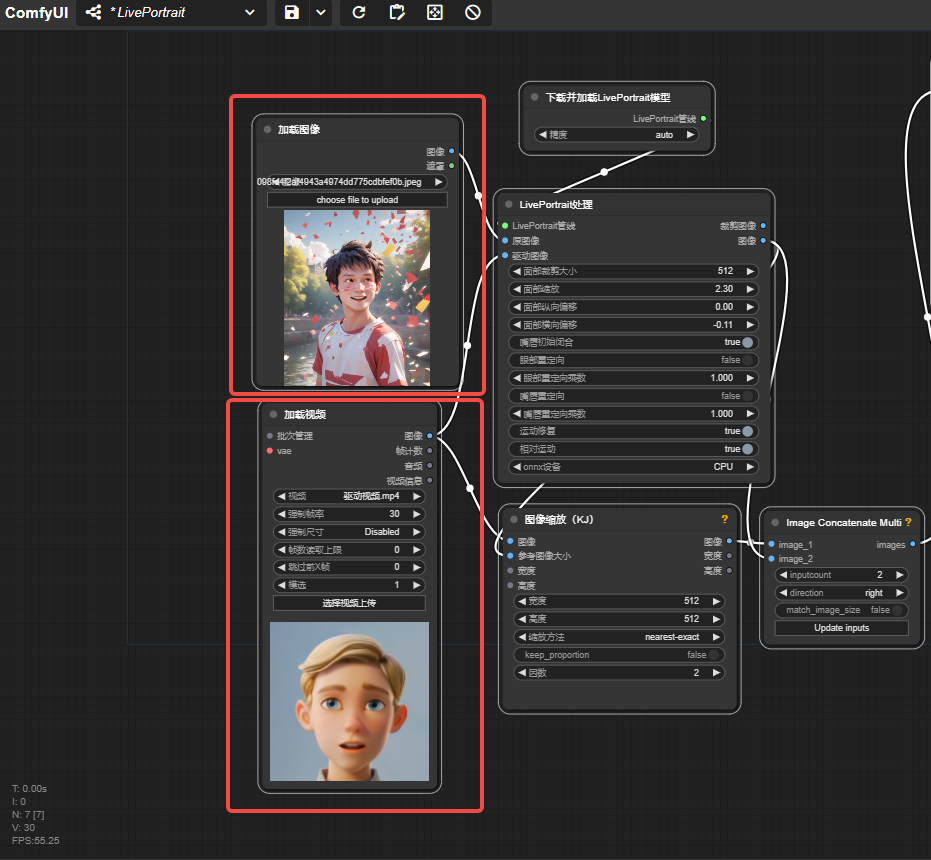Click the boy portrait thumbnail in 加载图像
931x860 pixels.
click(357, 298)
